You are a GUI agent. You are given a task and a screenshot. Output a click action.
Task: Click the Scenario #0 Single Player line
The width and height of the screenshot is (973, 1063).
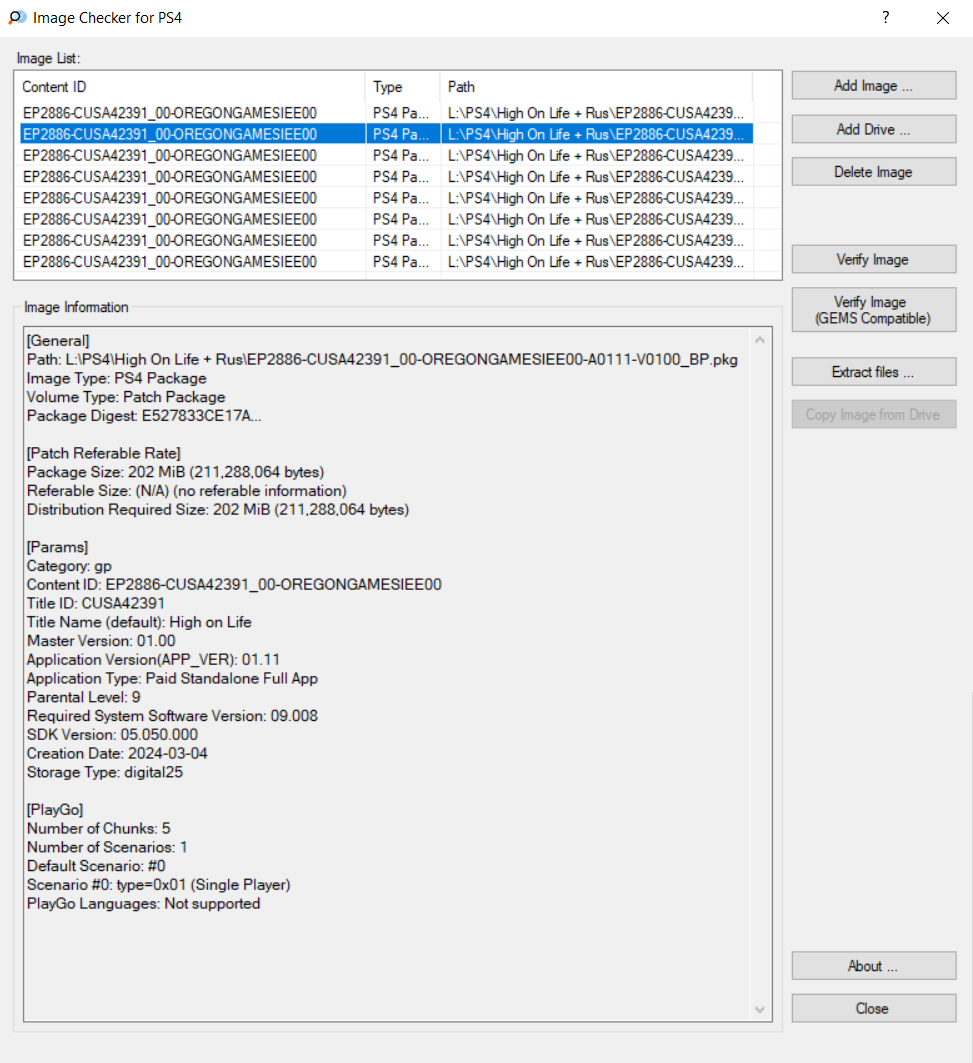click(159, 885)
